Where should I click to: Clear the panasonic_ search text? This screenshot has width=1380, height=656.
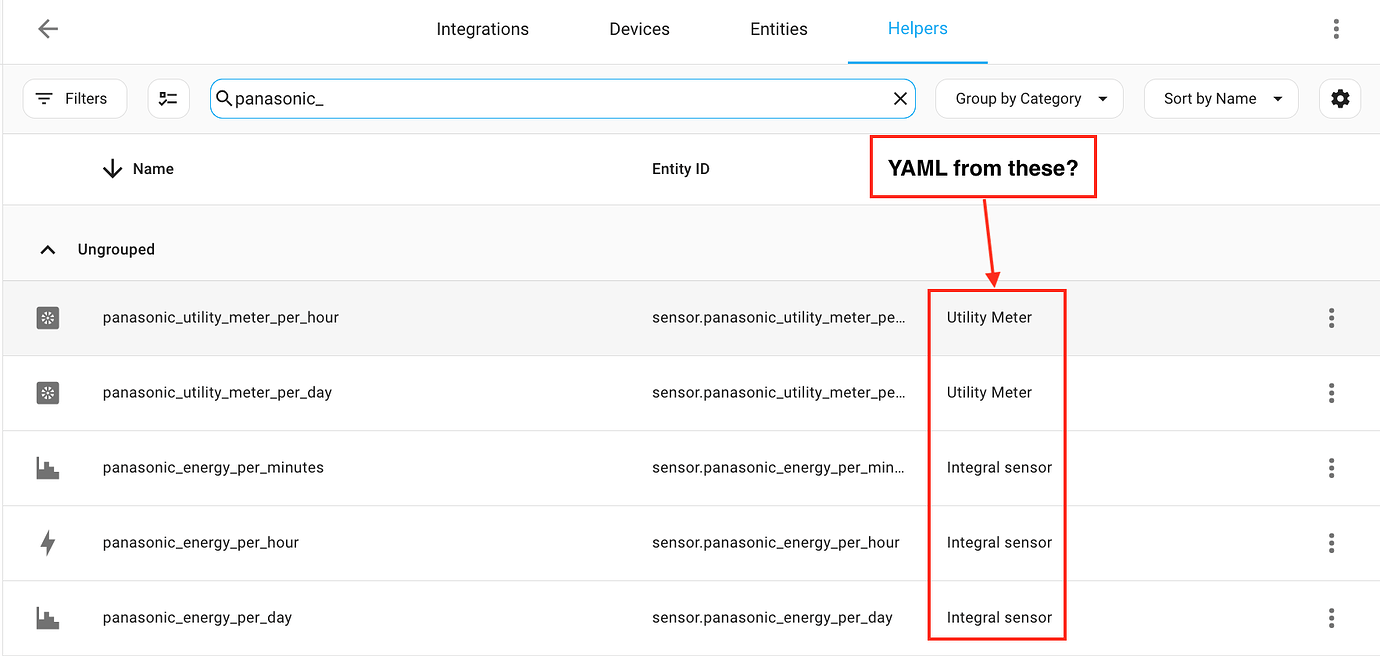point(900,98)
